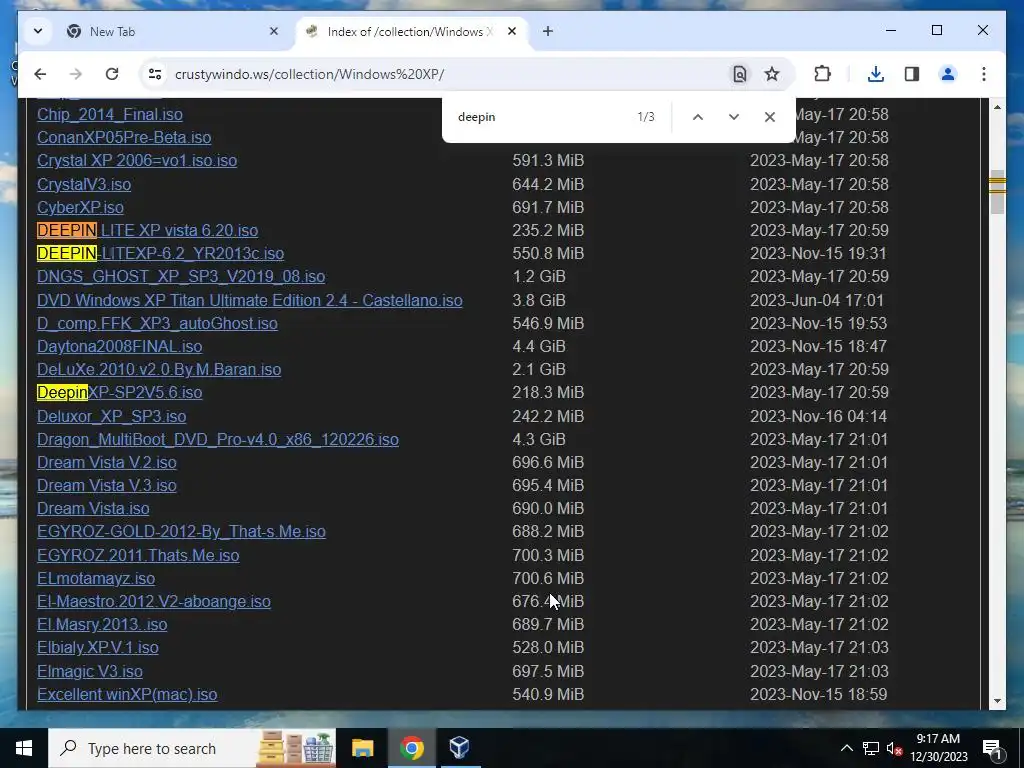Click DeLuXe.2010.v2.0.By.M.Baran.iso
Screen dimensions: 1024x768
[x=159, y=369]
